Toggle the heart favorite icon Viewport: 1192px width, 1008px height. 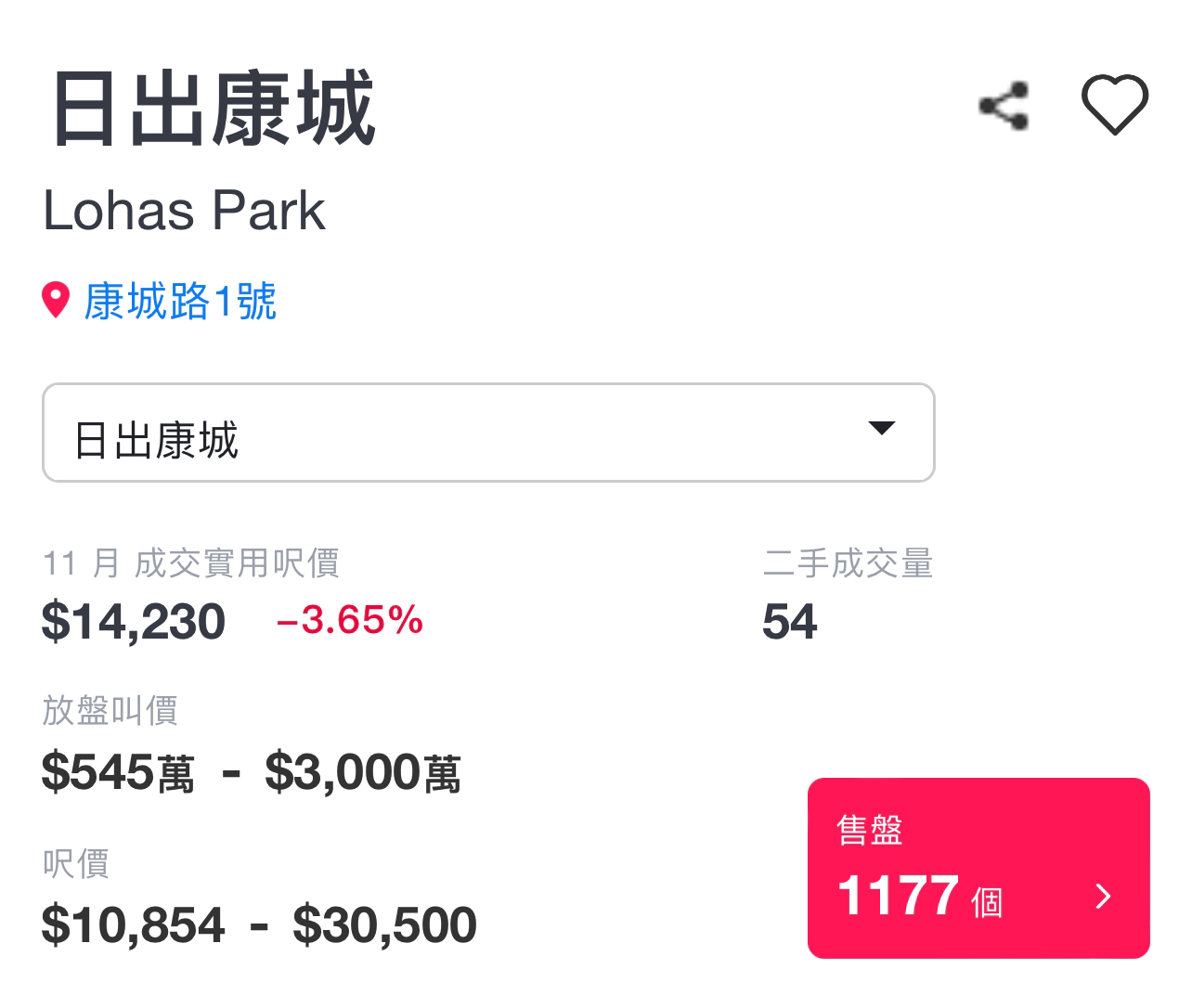click(1115, 104)
